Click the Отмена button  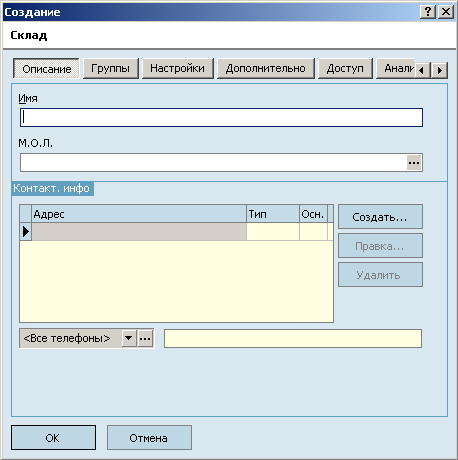pos(149,438)
